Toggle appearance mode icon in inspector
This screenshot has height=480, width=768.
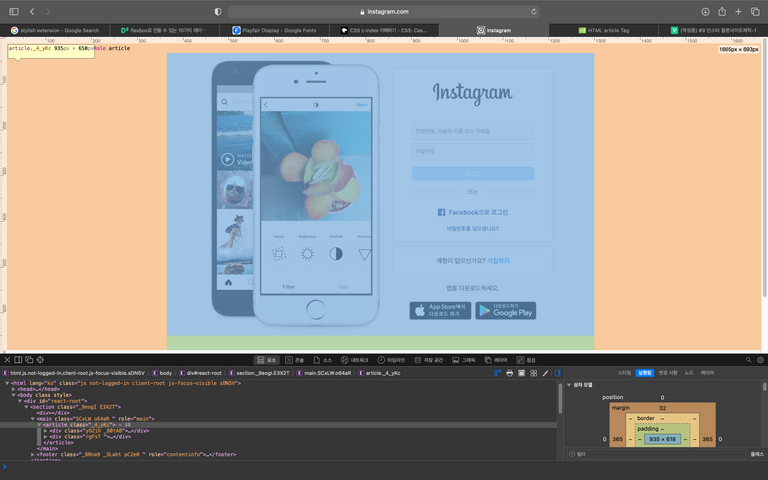tap(521, 373)
